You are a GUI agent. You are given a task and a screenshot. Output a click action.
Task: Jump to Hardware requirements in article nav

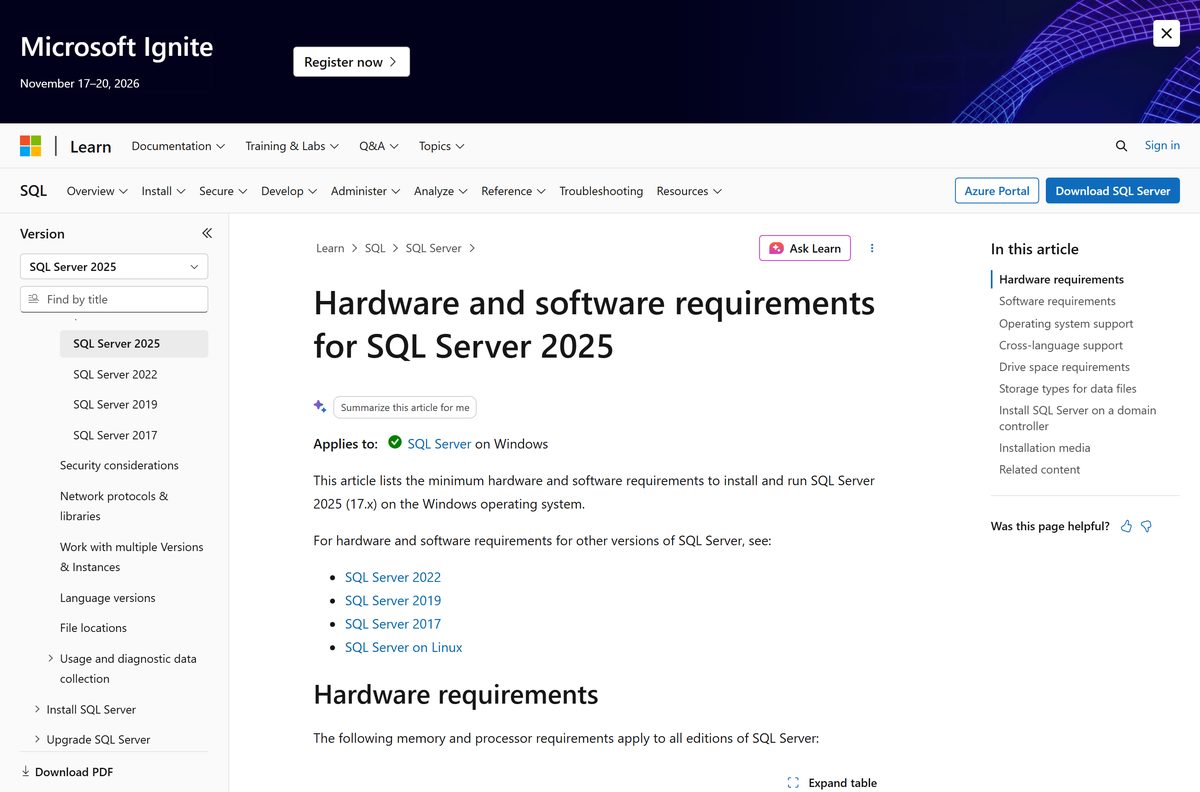pyautogui.click(x=1061, y=280)
